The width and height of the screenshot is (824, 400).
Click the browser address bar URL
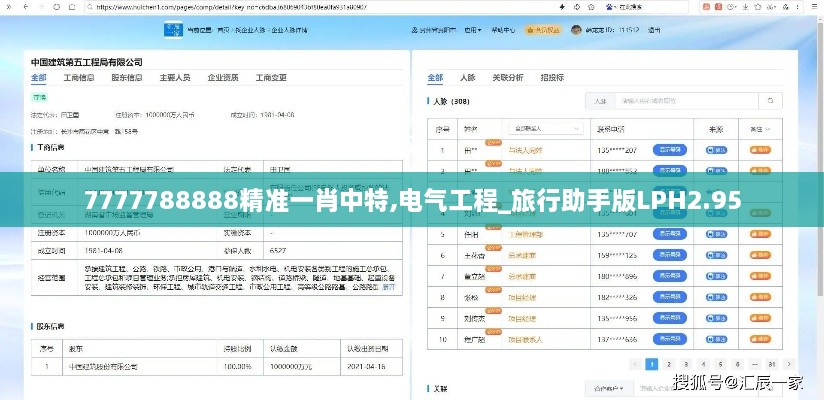(x=231, y=7)
